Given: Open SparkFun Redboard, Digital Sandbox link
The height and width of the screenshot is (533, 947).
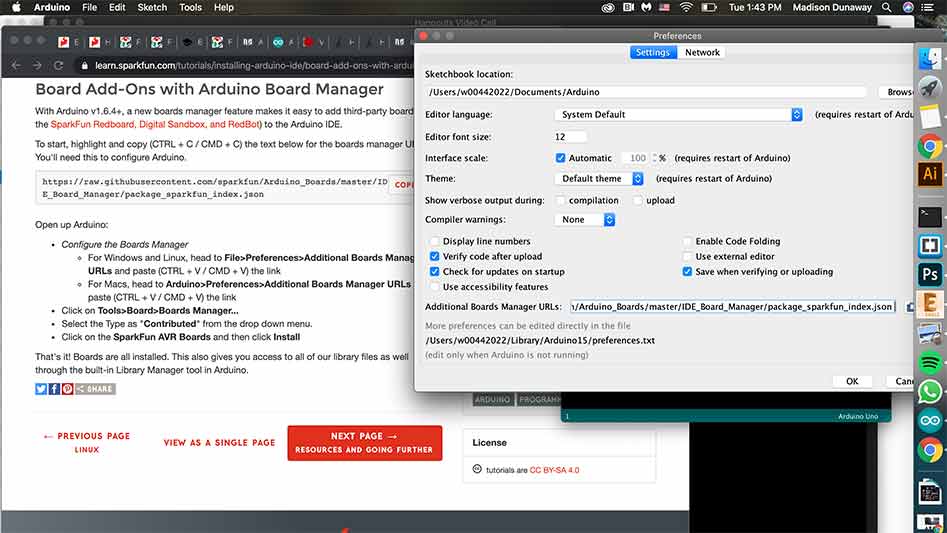Looking at the screenshot, I should click(155, 124).
